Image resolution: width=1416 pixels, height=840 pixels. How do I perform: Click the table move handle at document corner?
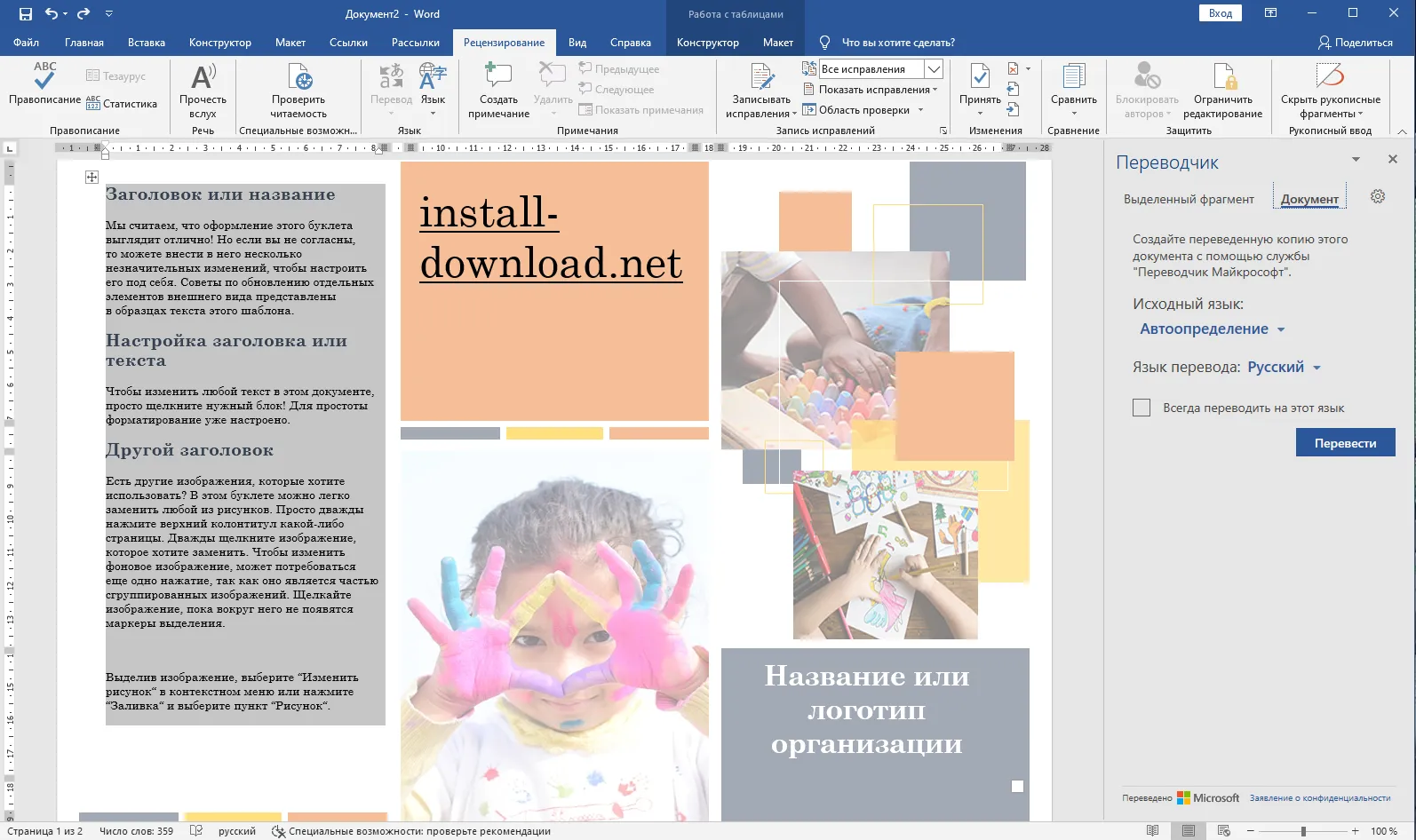[91, 178]
